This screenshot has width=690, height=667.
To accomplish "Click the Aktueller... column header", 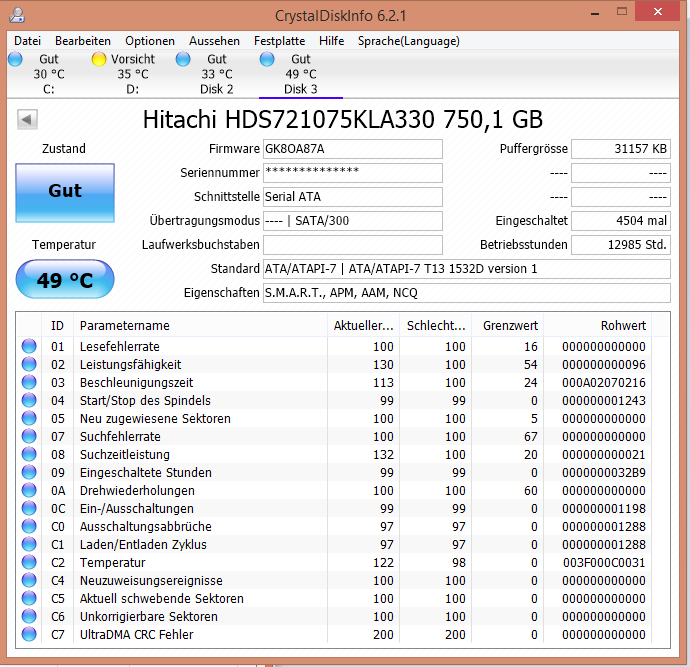I will point(363,326).
